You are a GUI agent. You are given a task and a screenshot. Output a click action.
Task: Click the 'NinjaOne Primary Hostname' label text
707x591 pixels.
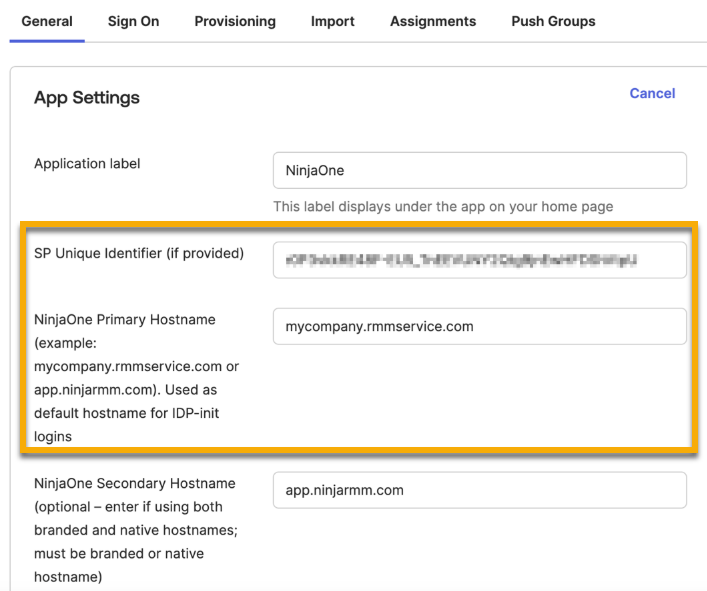point(124,320)
